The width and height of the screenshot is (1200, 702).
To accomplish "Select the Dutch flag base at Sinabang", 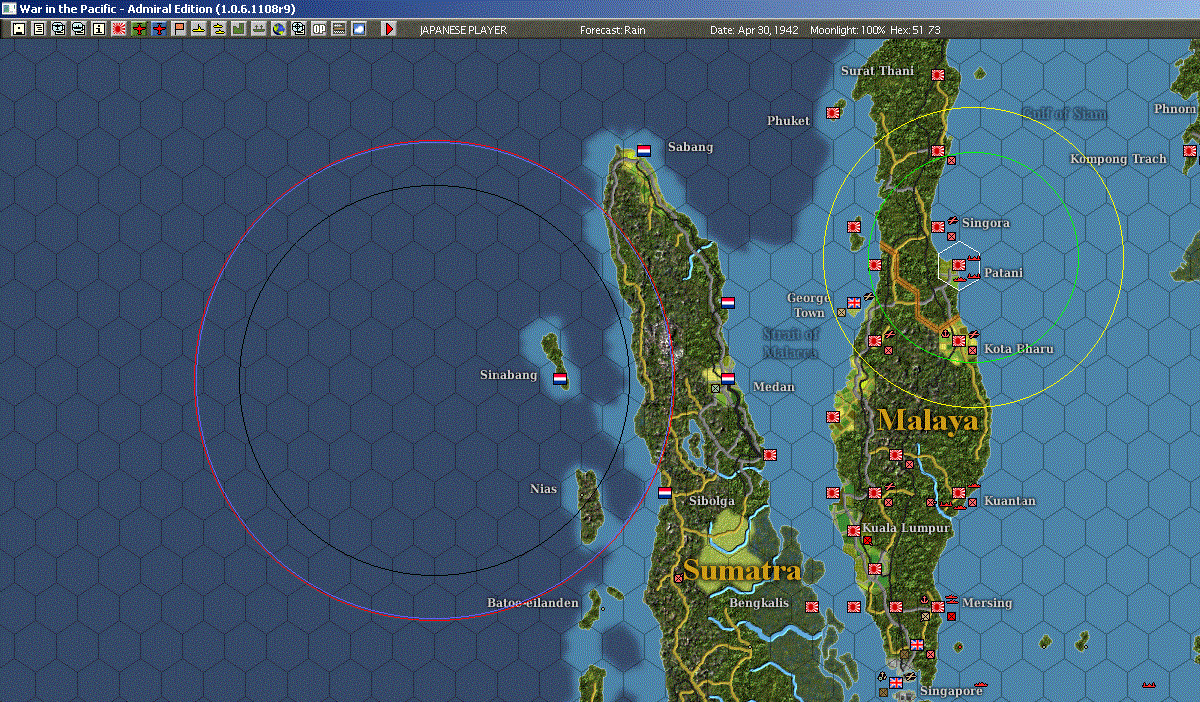I will point(560,378).
